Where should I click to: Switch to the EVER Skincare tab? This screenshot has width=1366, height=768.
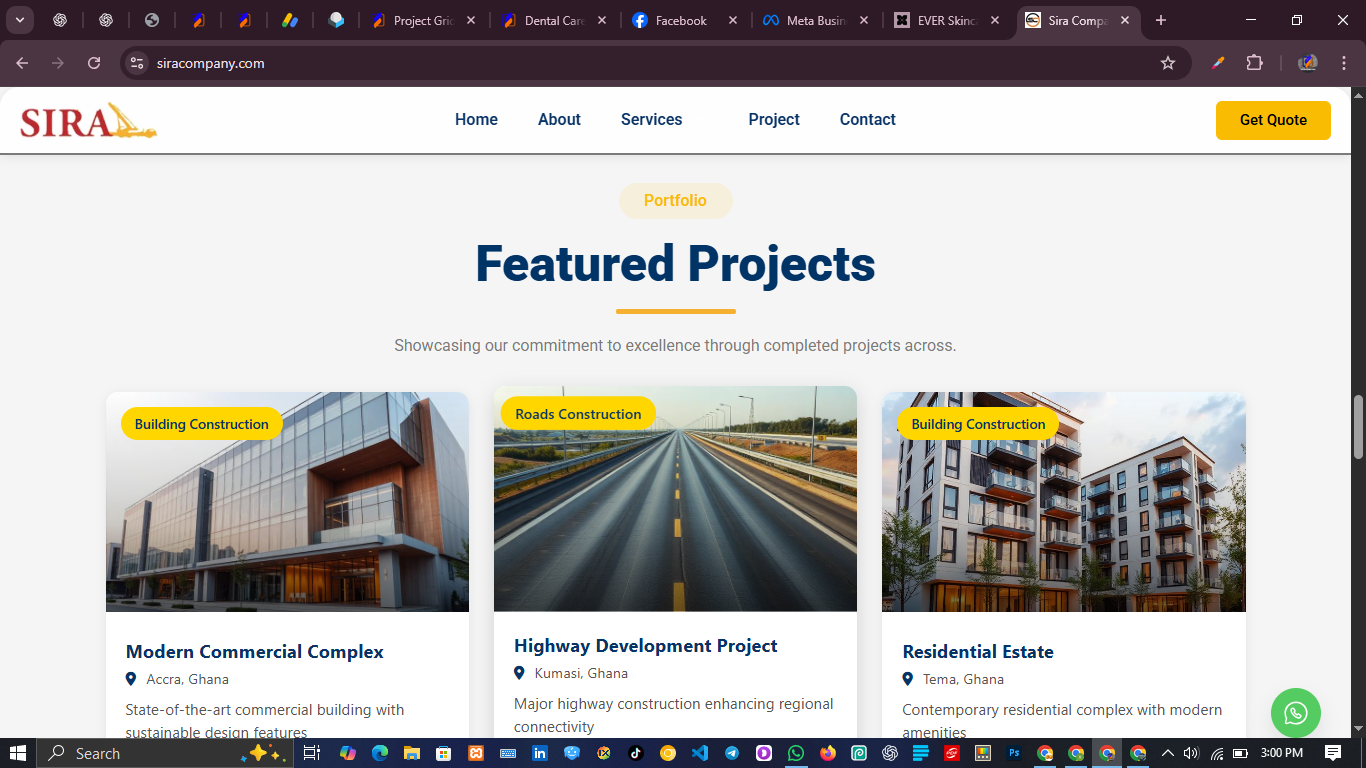(945, 19)
